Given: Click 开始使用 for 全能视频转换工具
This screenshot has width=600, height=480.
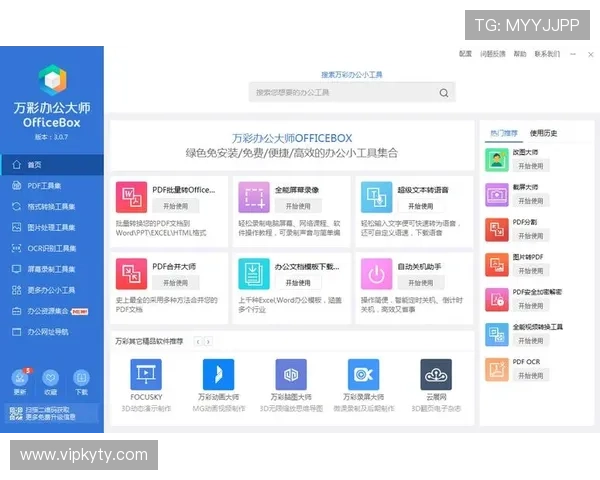Looking at the screenshot, I should click(531, 341).
